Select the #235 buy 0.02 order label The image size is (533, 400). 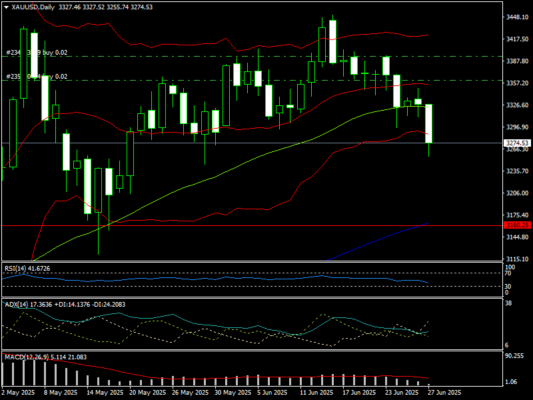pos(37,77)
